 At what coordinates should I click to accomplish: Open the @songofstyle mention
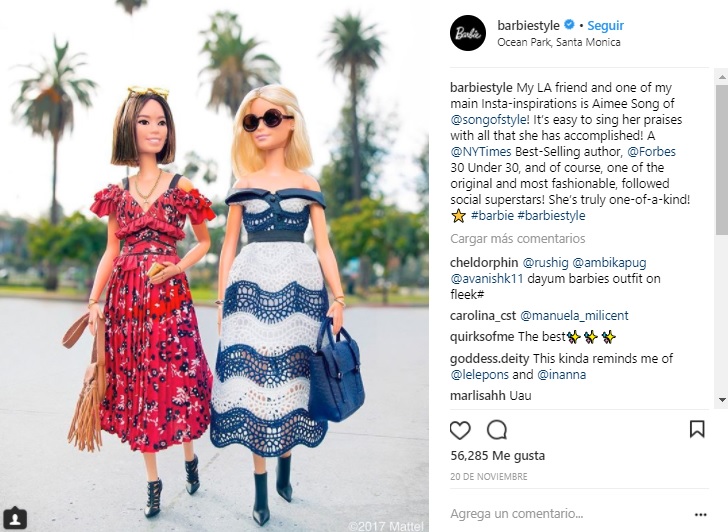click(488, 120)
